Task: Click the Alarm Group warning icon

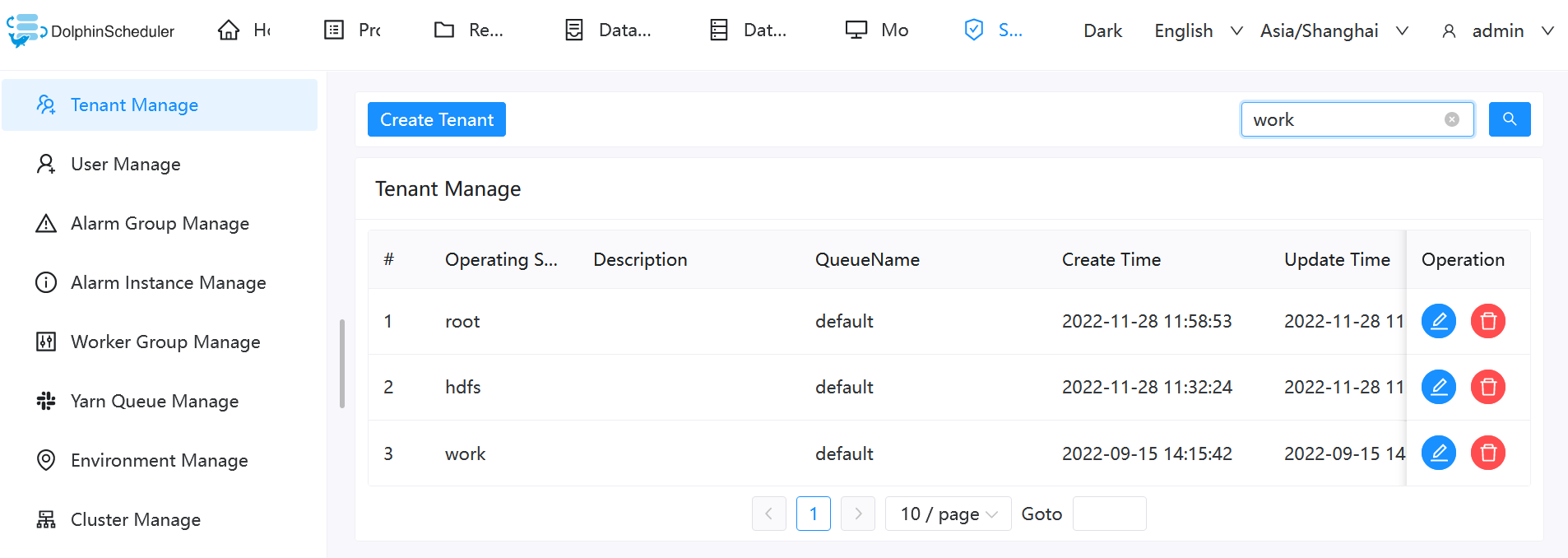Action: (x=46, y=223)
